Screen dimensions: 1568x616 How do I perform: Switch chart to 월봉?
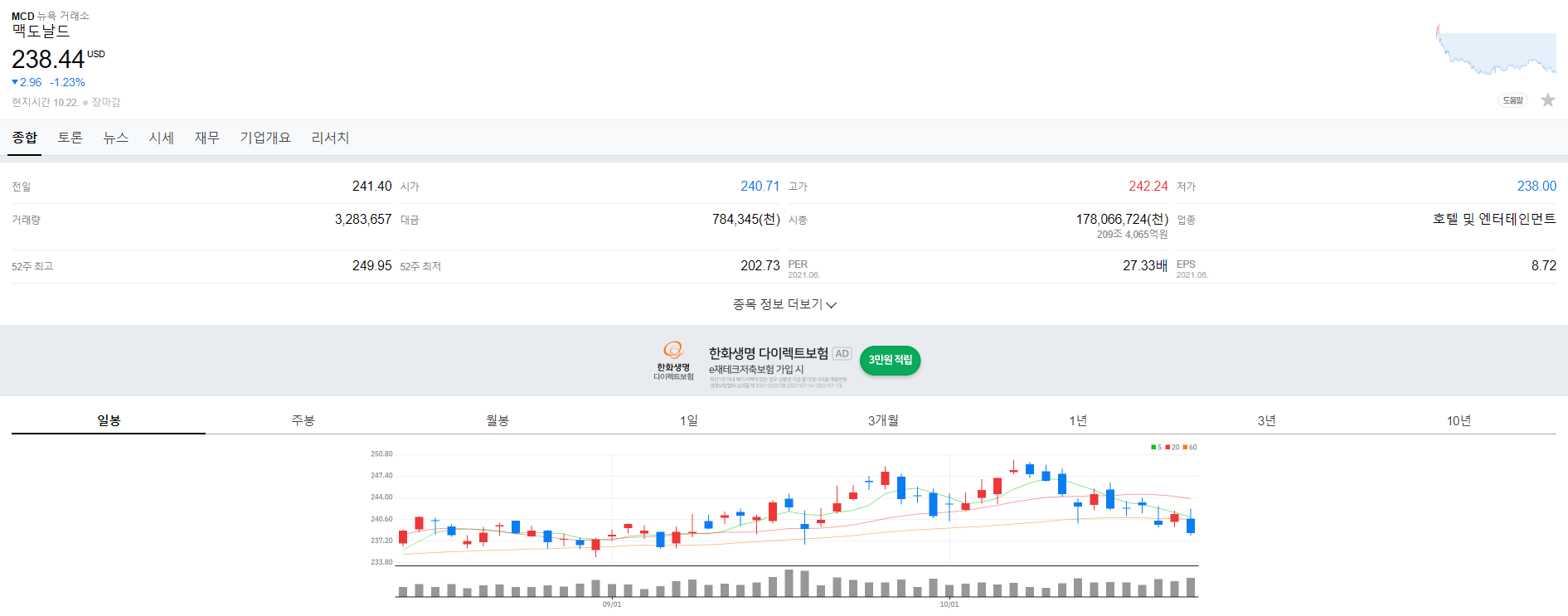tap(497, 420)
